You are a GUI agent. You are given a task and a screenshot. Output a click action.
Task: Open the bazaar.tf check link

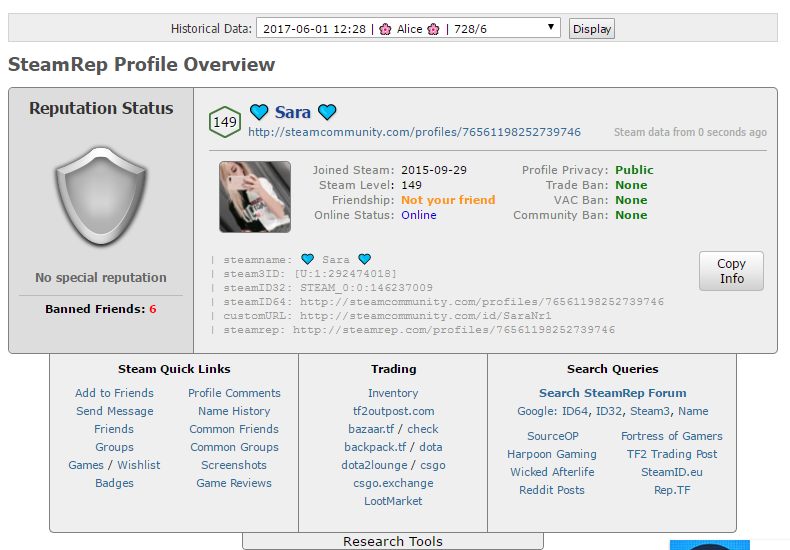pos(423,429)
